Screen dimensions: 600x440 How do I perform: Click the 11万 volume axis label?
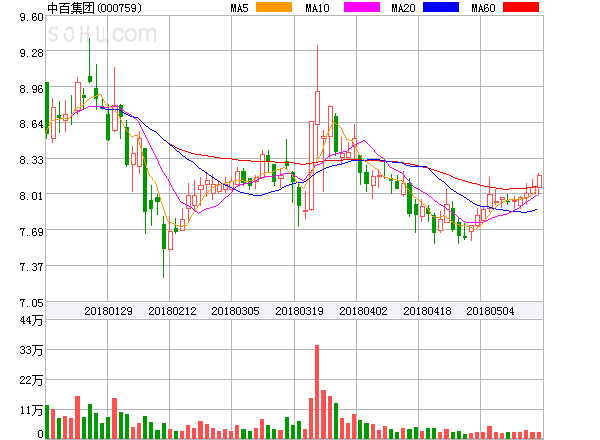pyautogui.click(x=31, y=410)
